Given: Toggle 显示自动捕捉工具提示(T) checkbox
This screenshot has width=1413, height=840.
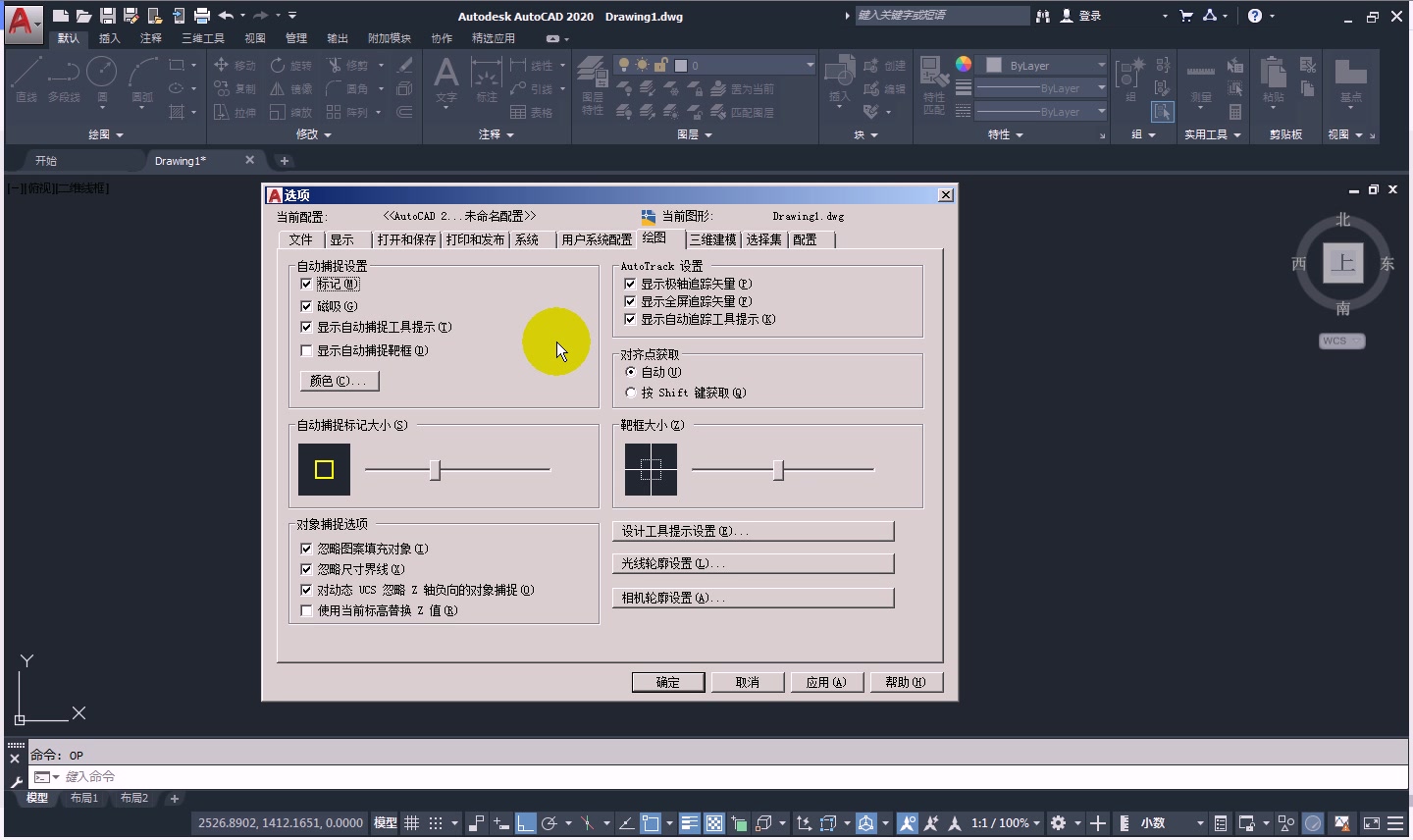Looking at the screenshot, I should pos(306,327).
